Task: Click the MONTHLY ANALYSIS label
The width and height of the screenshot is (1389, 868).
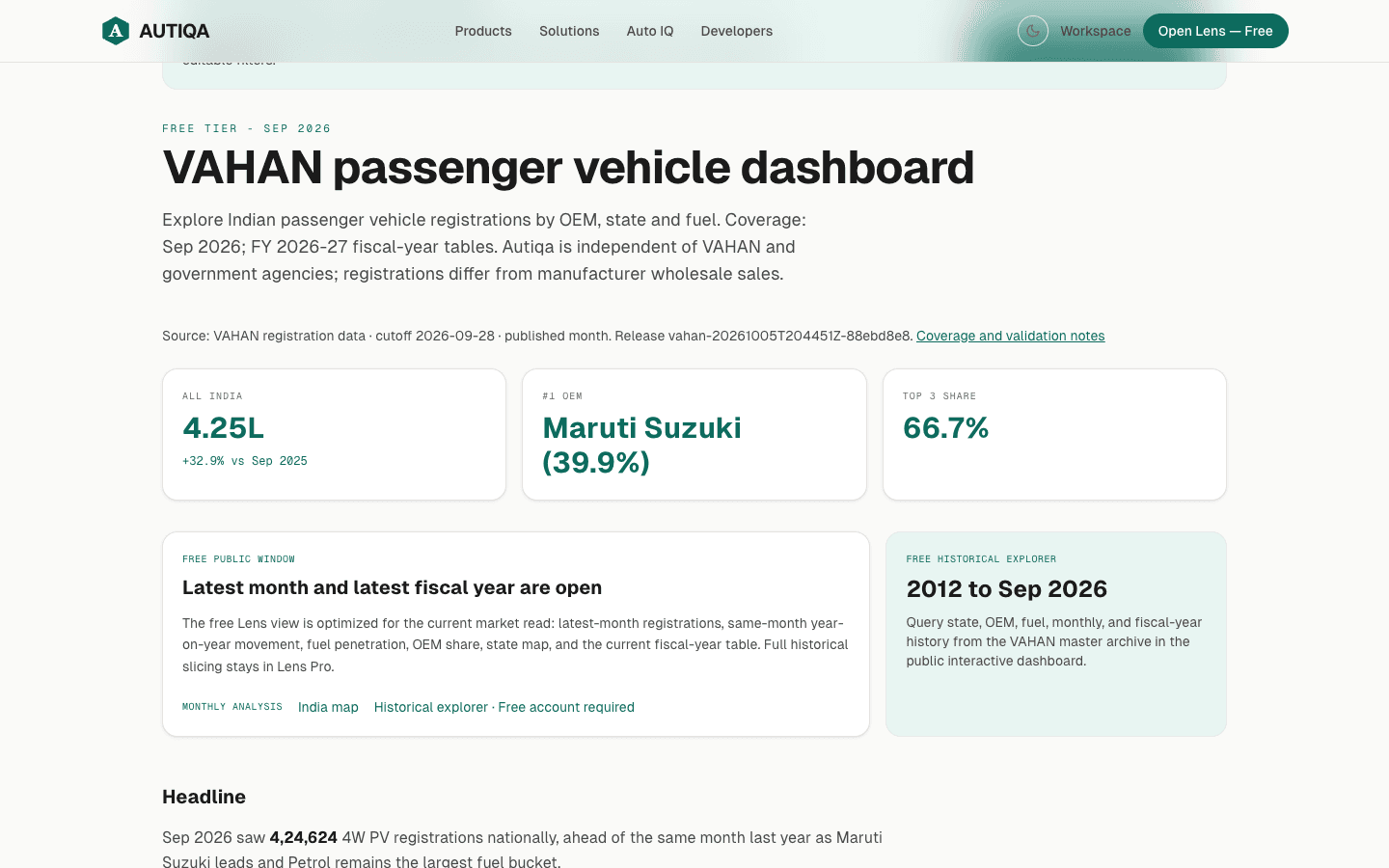Action: [x=232, y=707]
